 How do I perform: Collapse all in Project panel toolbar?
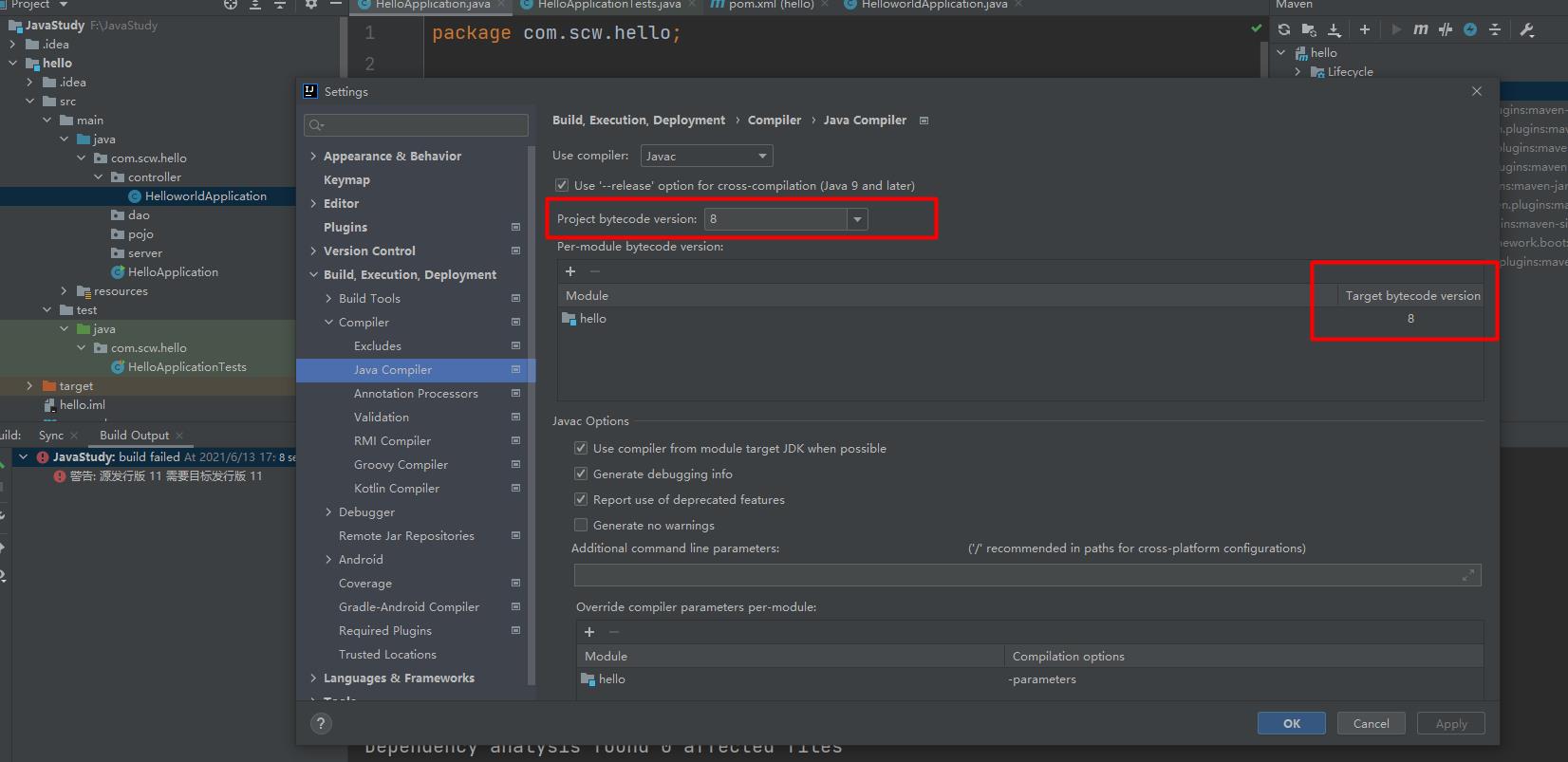click(280, 5)
